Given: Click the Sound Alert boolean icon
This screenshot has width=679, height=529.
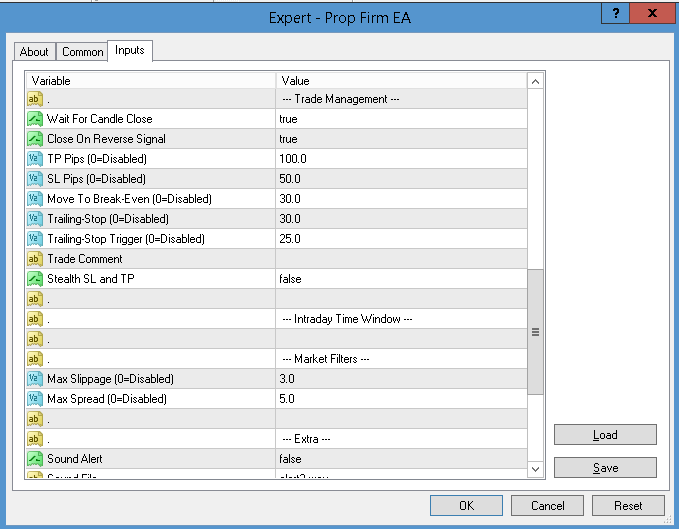Looking at the screenshot, I should (34, 459).
